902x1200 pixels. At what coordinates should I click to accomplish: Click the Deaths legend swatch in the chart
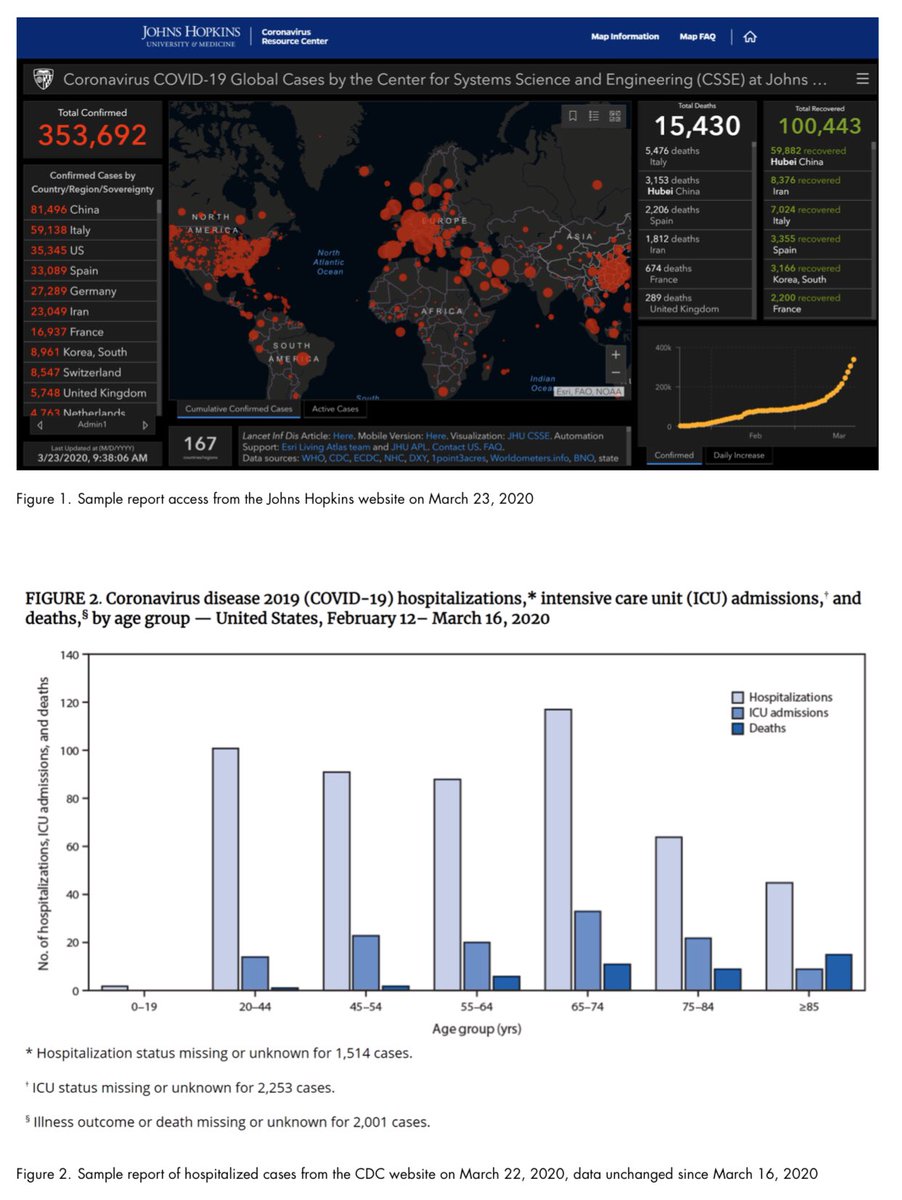[738, 729]
